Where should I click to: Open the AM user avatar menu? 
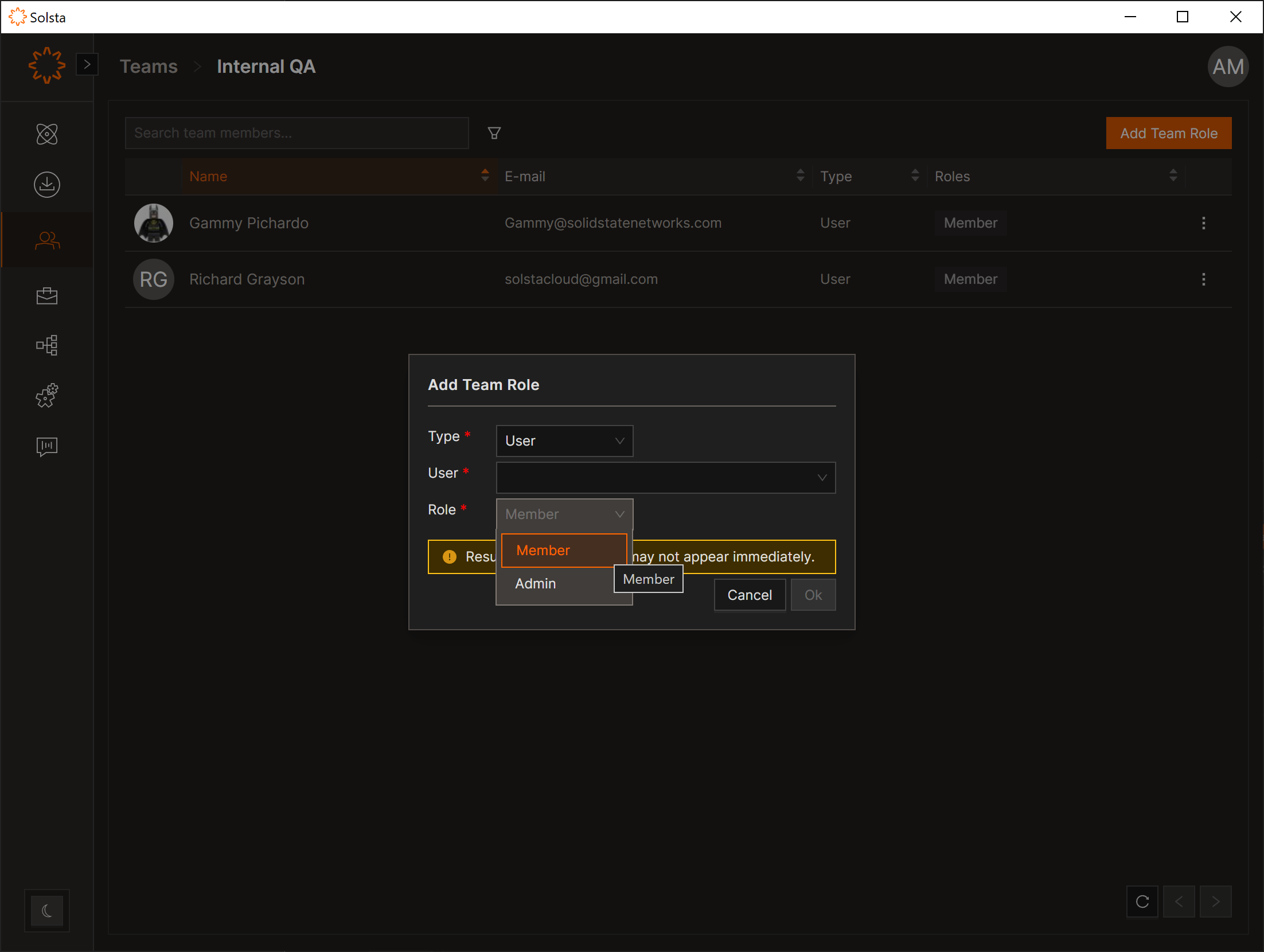tap(1228, 67)
